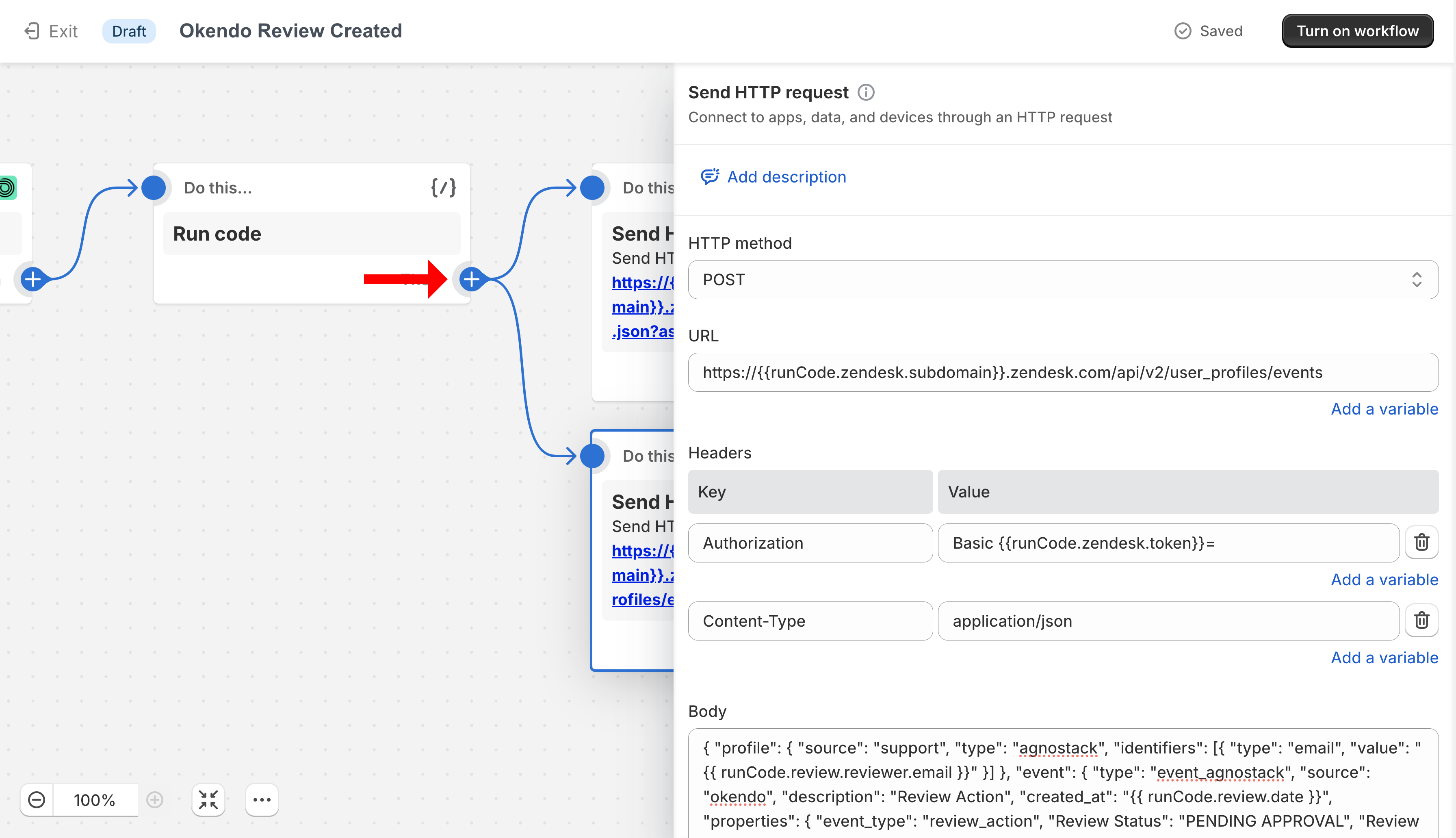Click Add description link

click(786, 177)
